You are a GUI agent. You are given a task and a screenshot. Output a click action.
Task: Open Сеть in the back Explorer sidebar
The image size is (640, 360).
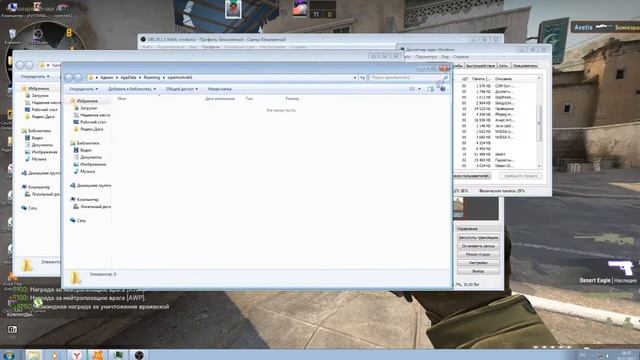pyautogui.click(x=33, y=208)
